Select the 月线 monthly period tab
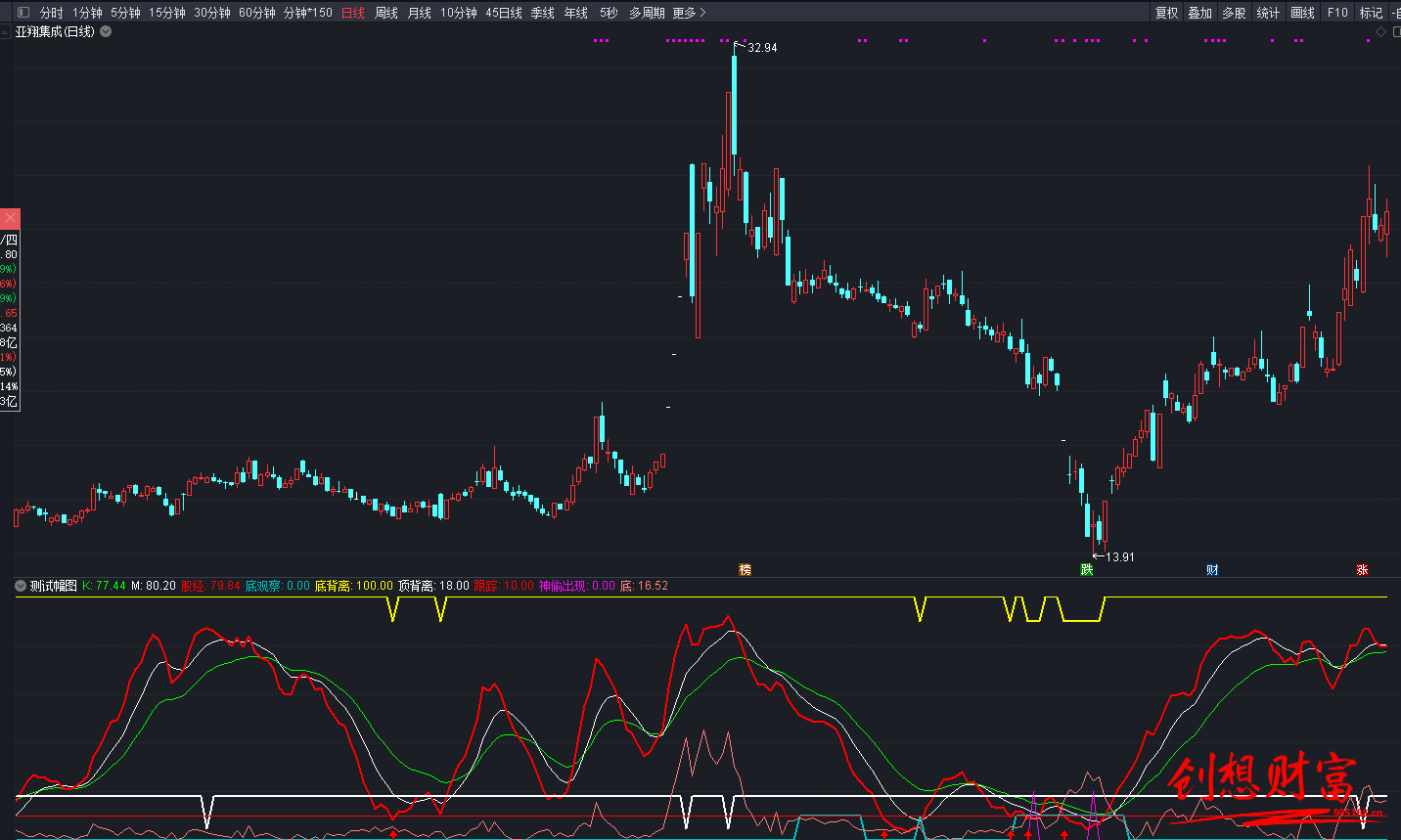This screenshot has width=1401, height=840. (x=420, y=13)
